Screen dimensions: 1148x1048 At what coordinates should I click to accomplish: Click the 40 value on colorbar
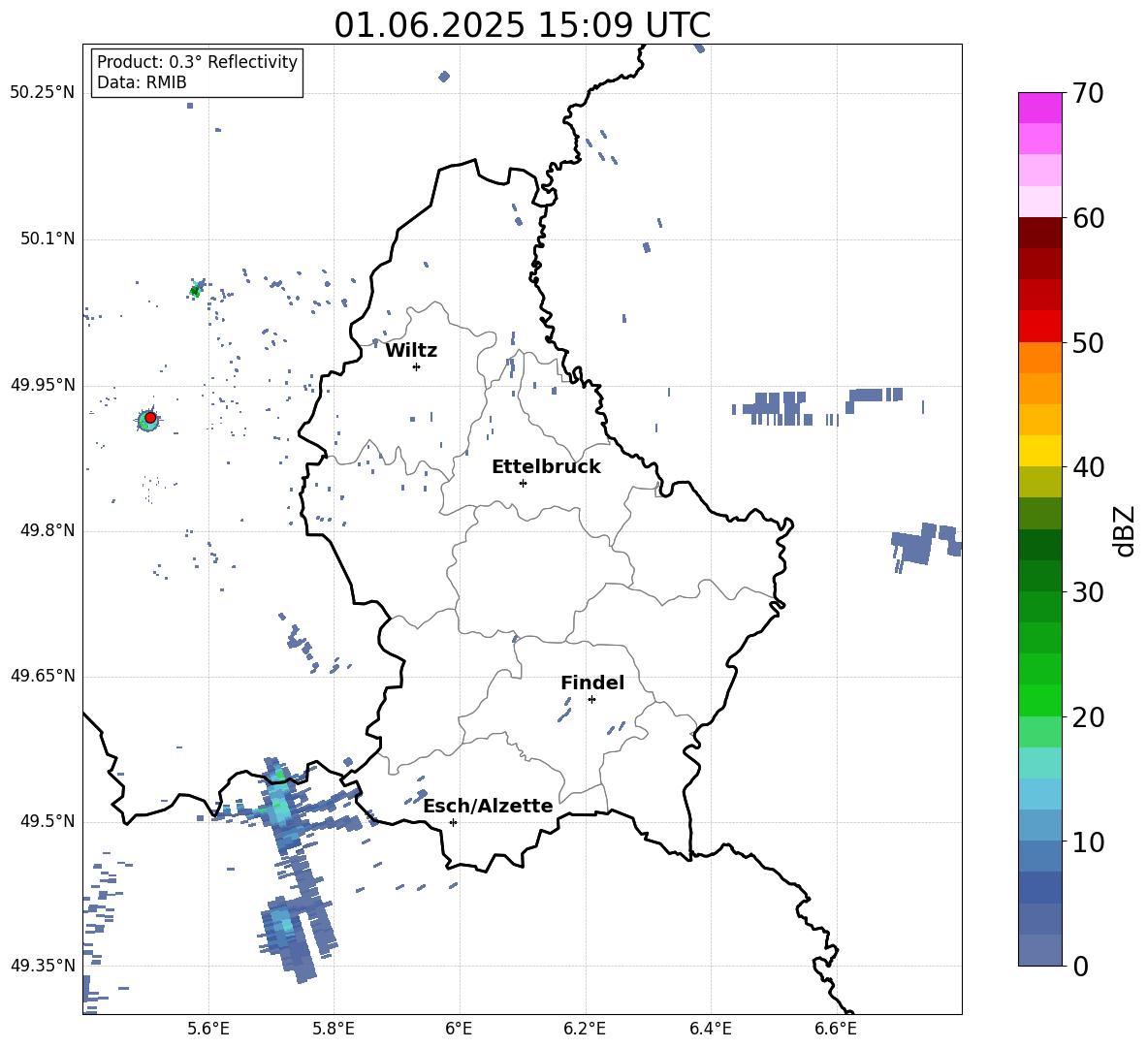pyautogui.click(x=1087, y=467)
